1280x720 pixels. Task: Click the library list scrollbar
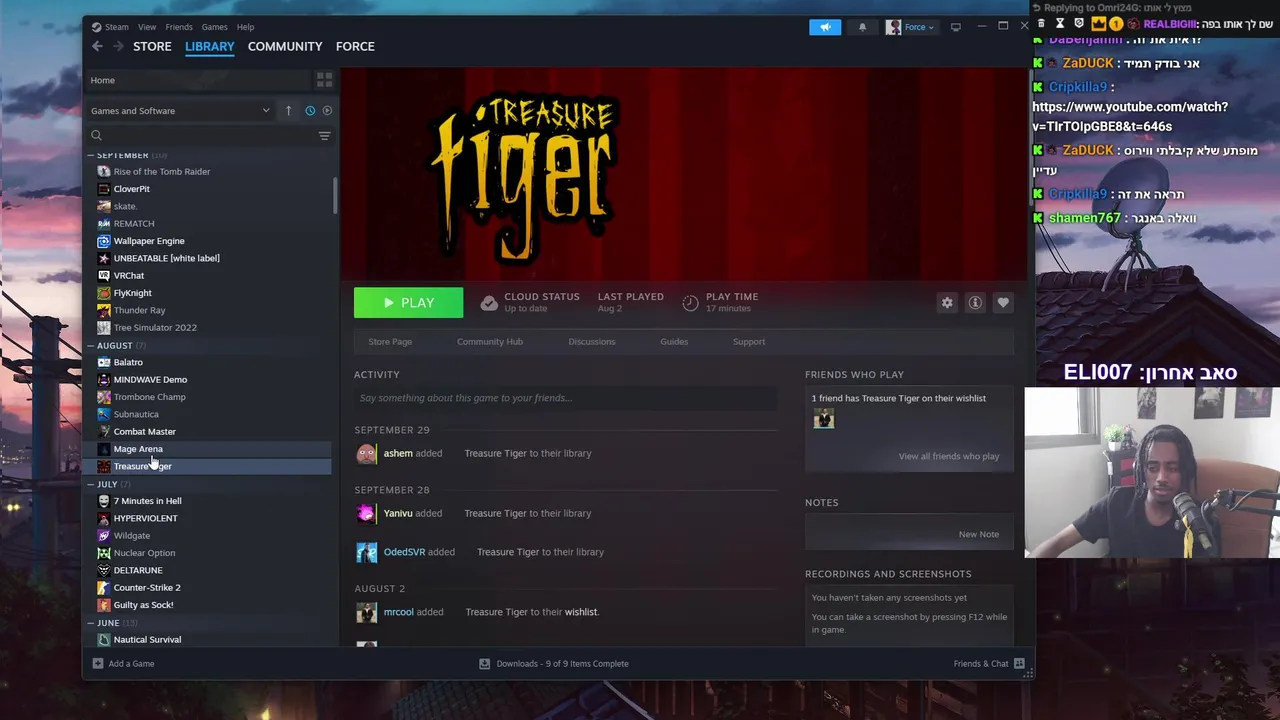(336, 196)
